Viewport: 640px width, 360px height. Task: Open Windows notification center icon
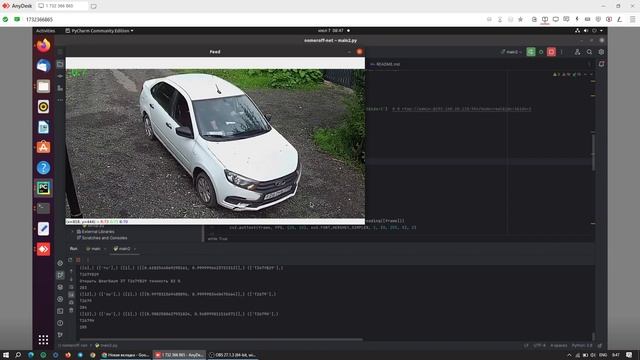point(629,355)
